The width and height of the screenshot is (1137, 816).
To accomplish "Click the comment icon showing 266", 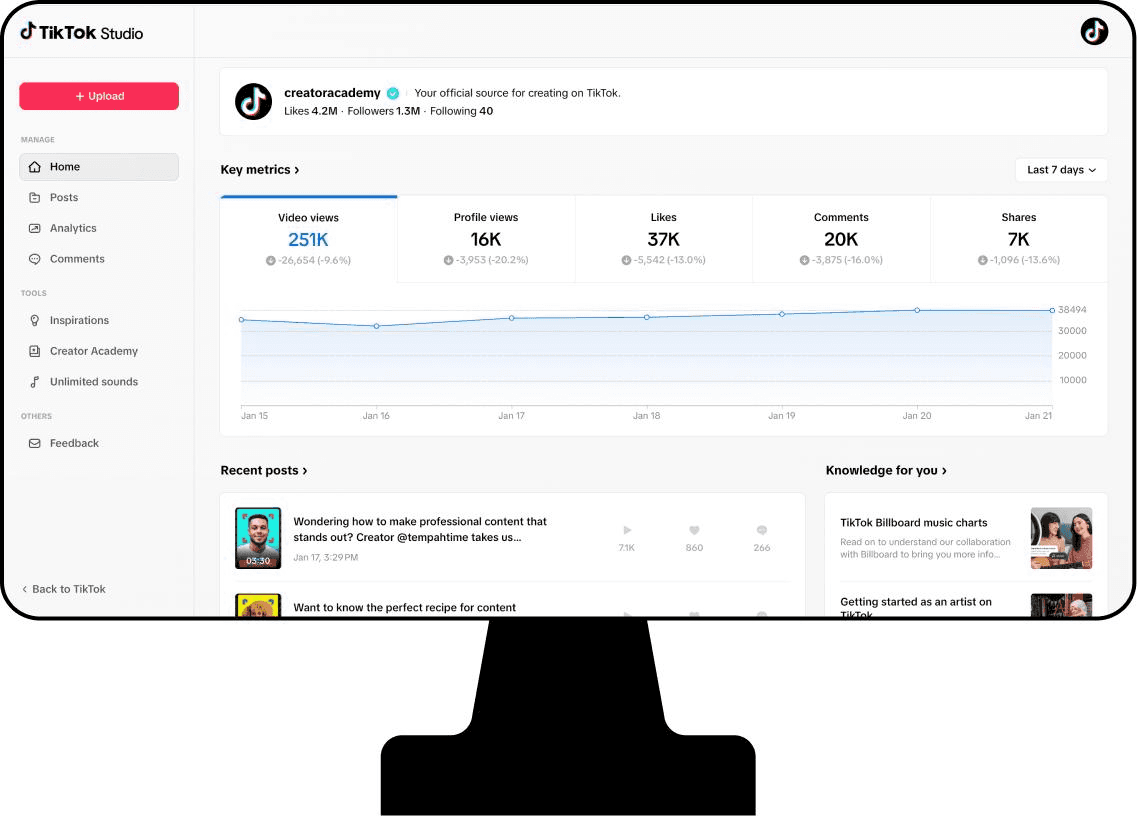I will point(761,530).
